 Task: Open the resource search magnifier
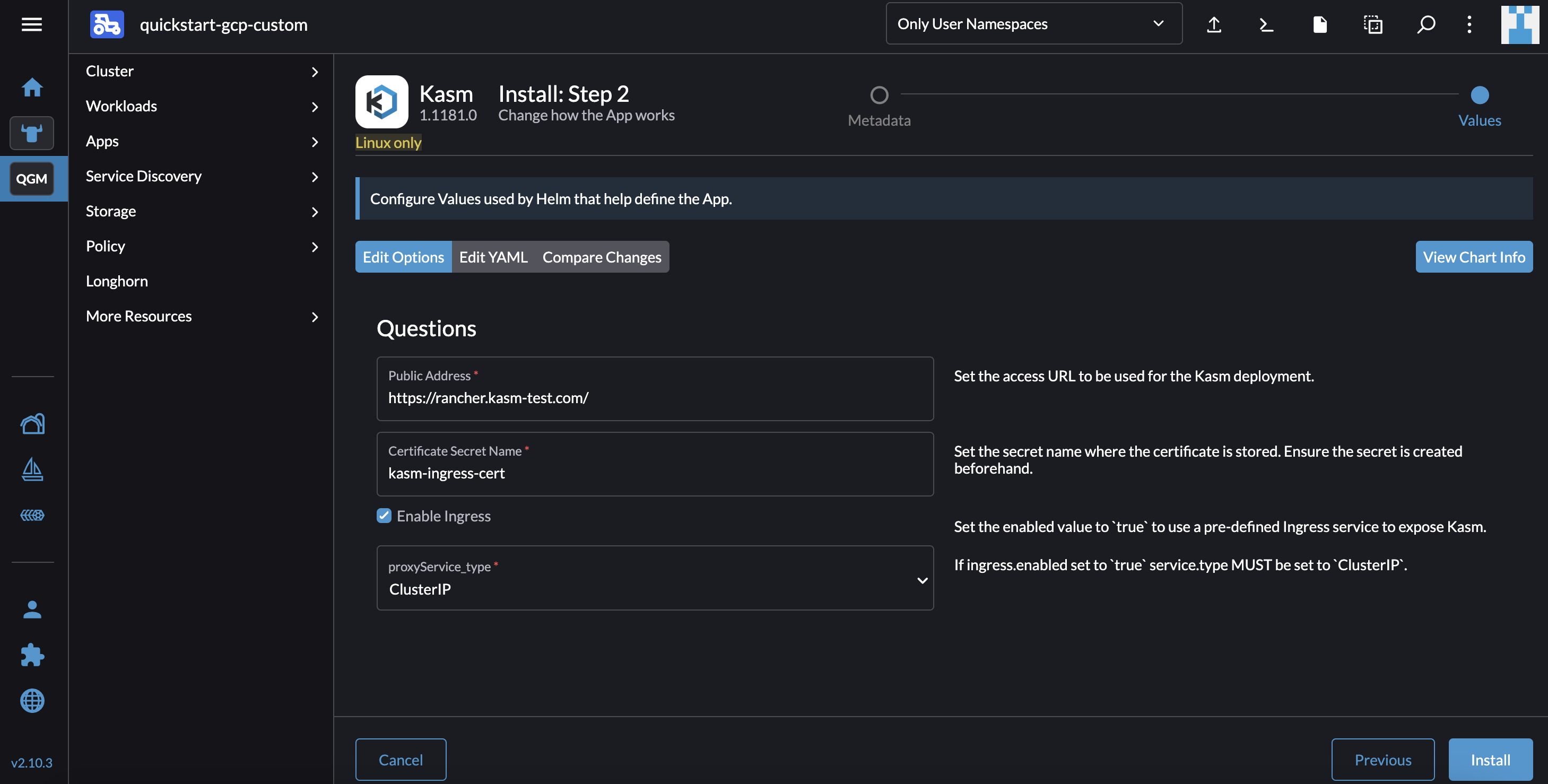click(x=1426, y=24)
